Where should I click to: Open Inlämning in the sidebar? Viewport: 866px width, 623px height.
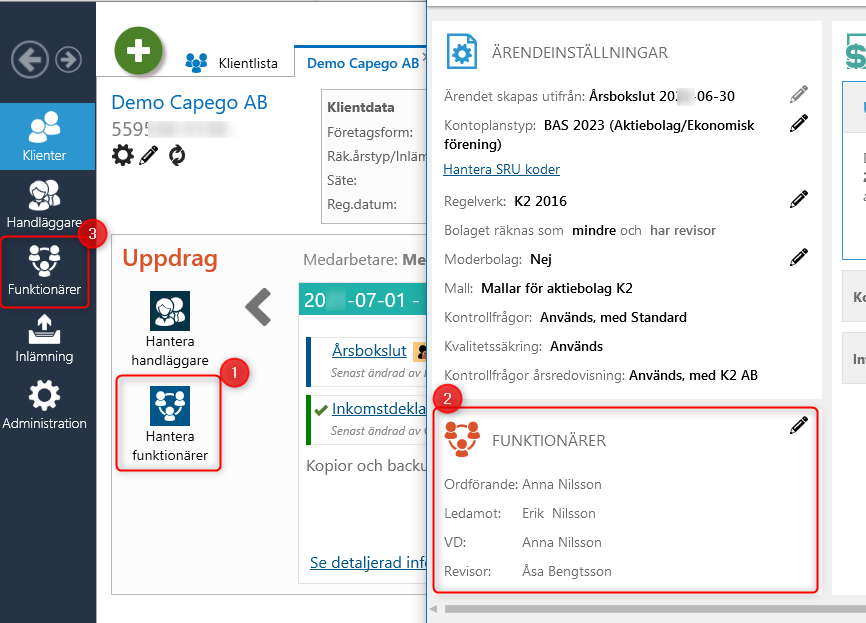[x=44, y=339]
